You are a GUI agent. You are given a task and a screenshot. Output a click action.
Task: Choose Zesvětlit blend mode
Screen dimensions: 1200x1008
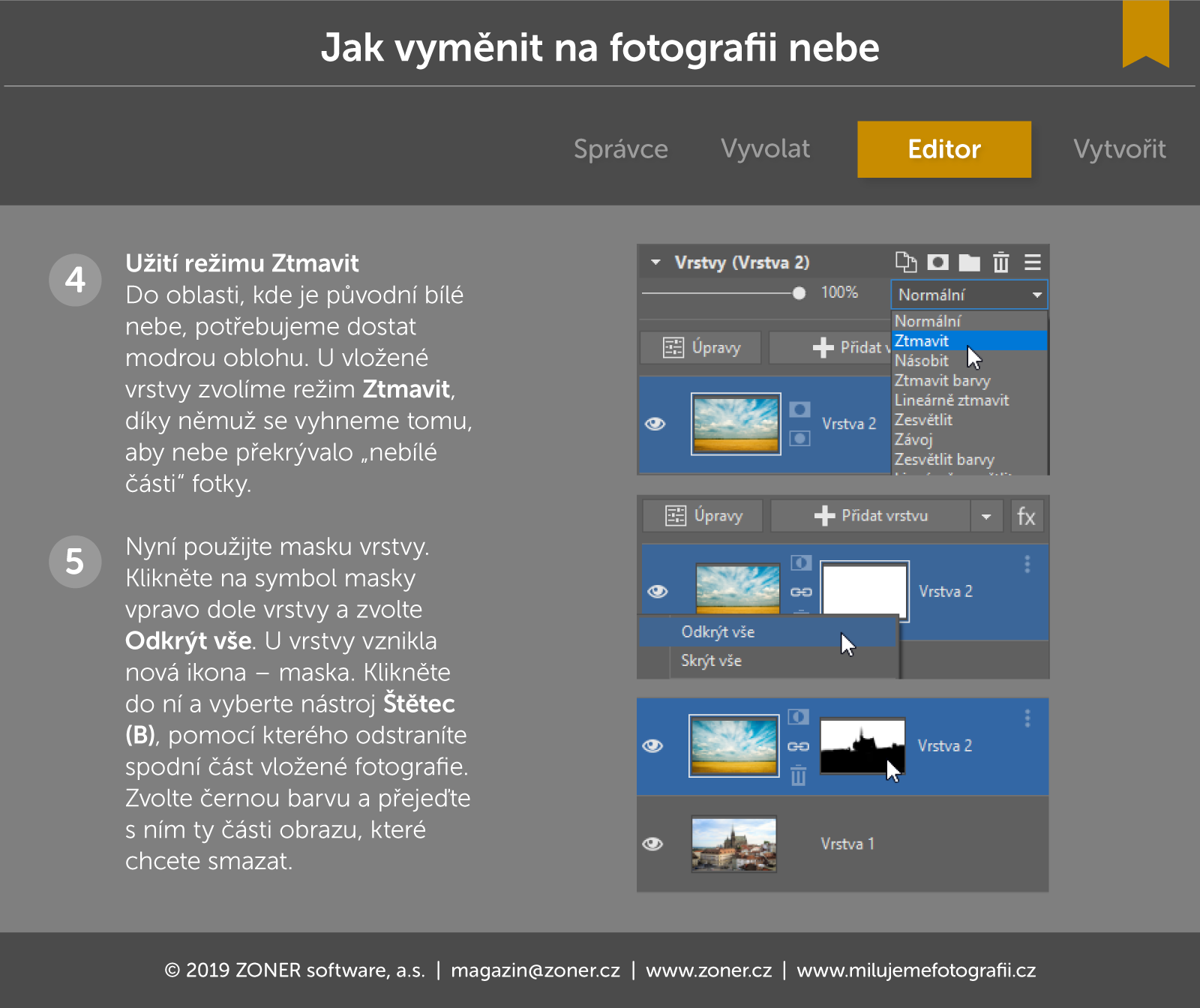[969, 420]
